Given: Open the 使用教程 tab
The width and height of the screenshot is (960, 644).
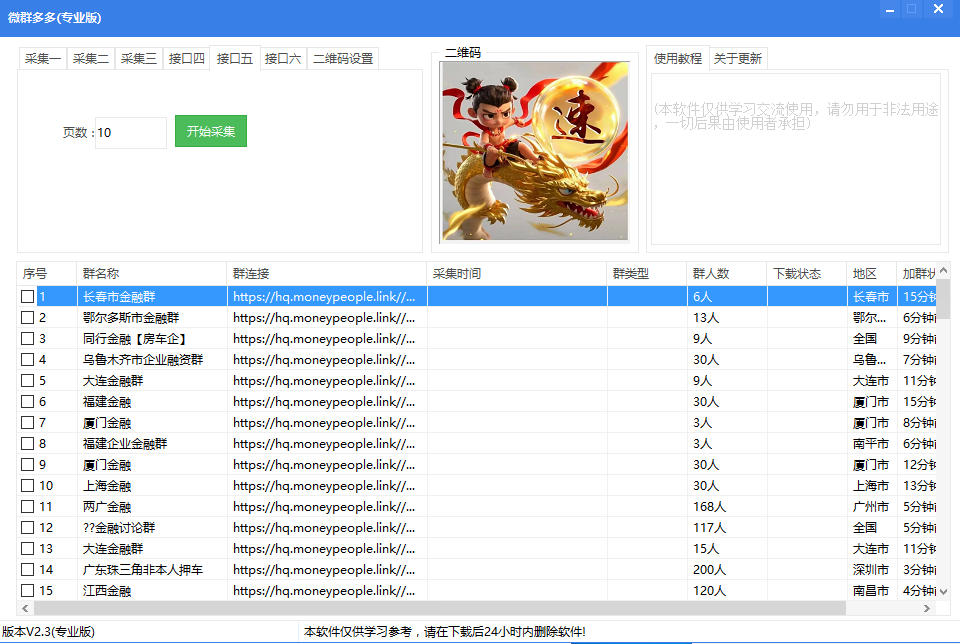Looking at the screenshot, I should pos(678,57).
